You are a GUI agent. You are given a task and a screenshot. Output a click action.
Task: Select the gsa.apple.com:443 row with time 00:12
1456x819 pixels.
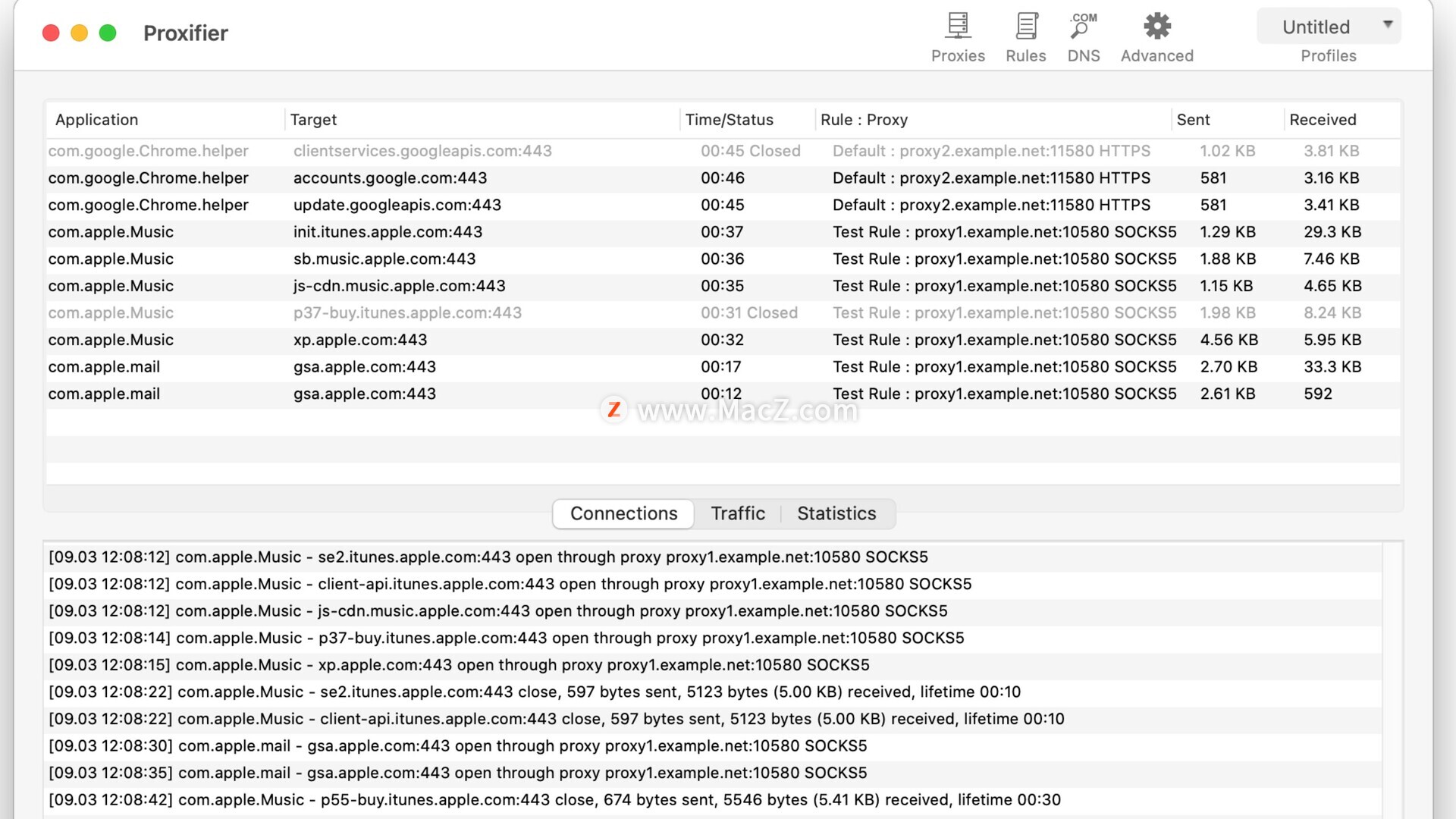click(x=723, y=394)
